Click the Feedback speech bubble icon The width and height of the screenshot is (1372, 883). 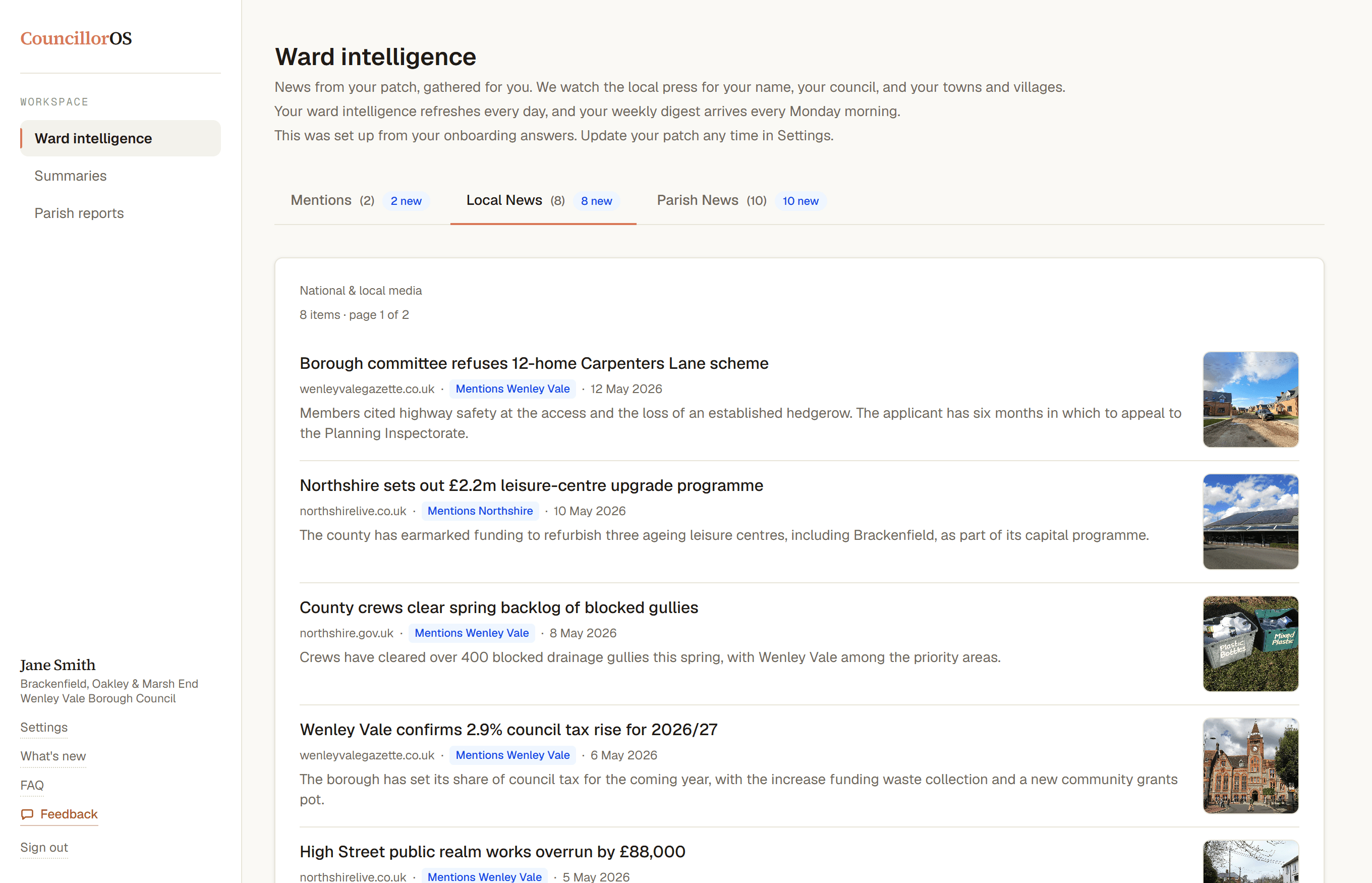[x=27, y=814]
